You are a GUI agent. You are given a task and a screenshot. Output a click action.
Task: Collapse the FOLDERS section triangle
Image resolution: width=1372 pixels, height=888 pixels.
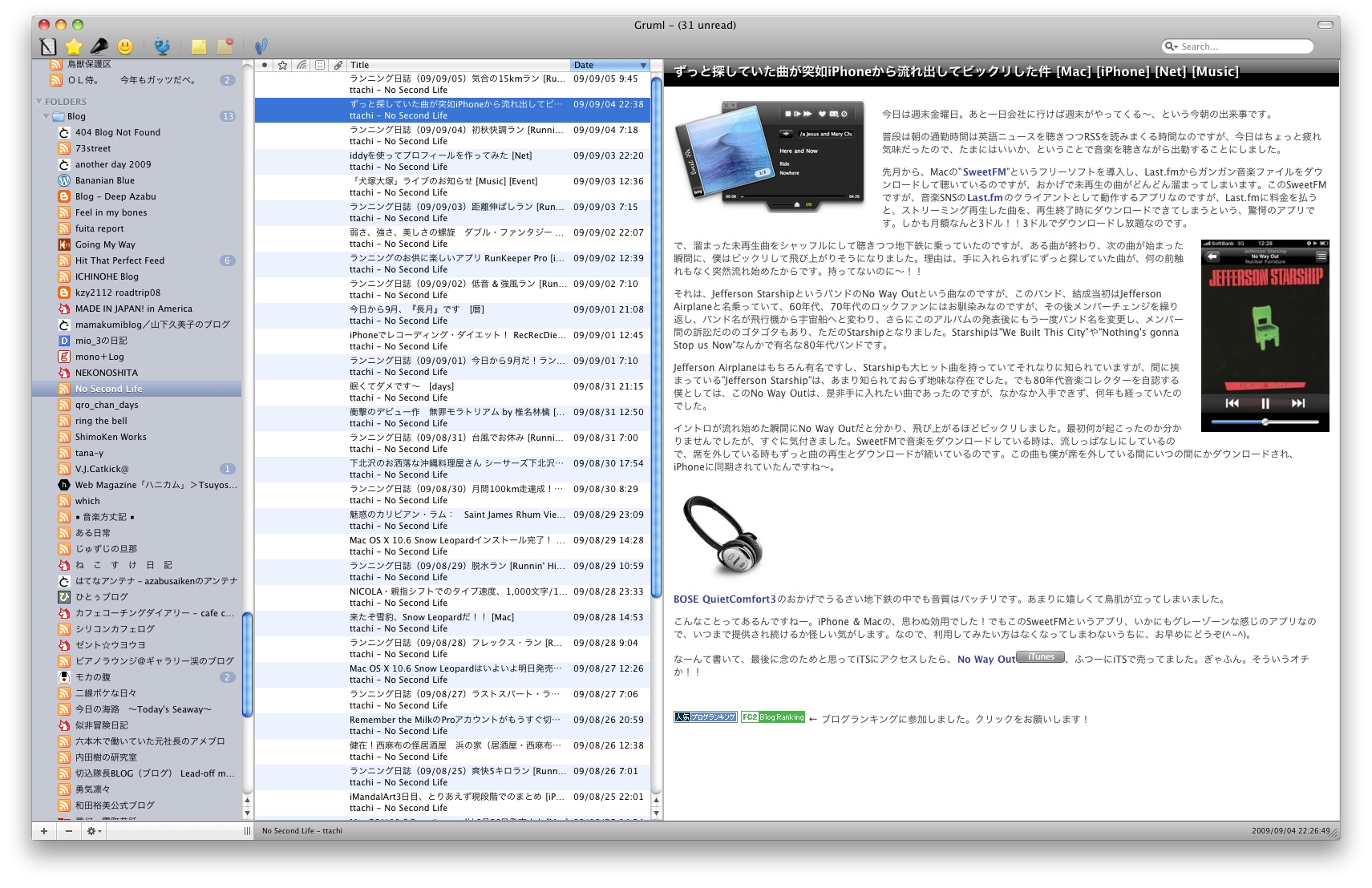(x=38, y=102)
